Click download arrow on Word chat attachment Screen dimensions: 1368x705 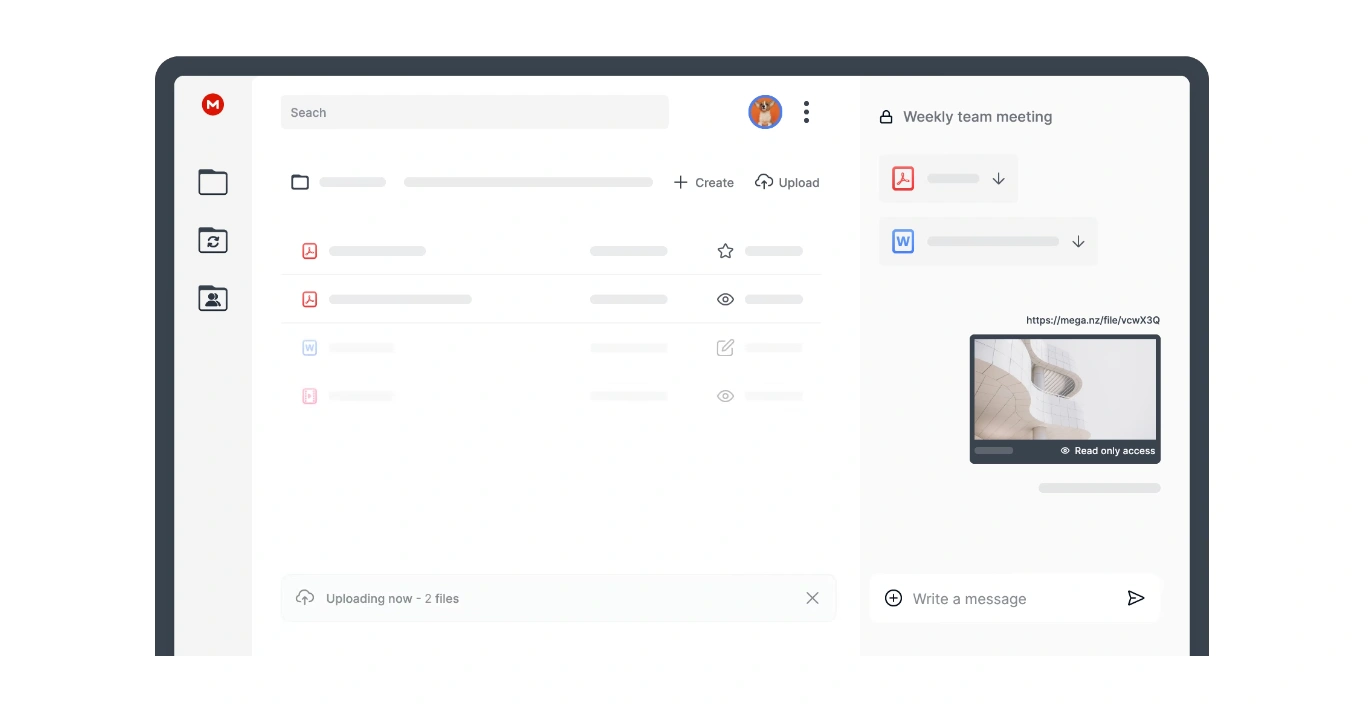tap(1078, 242)
